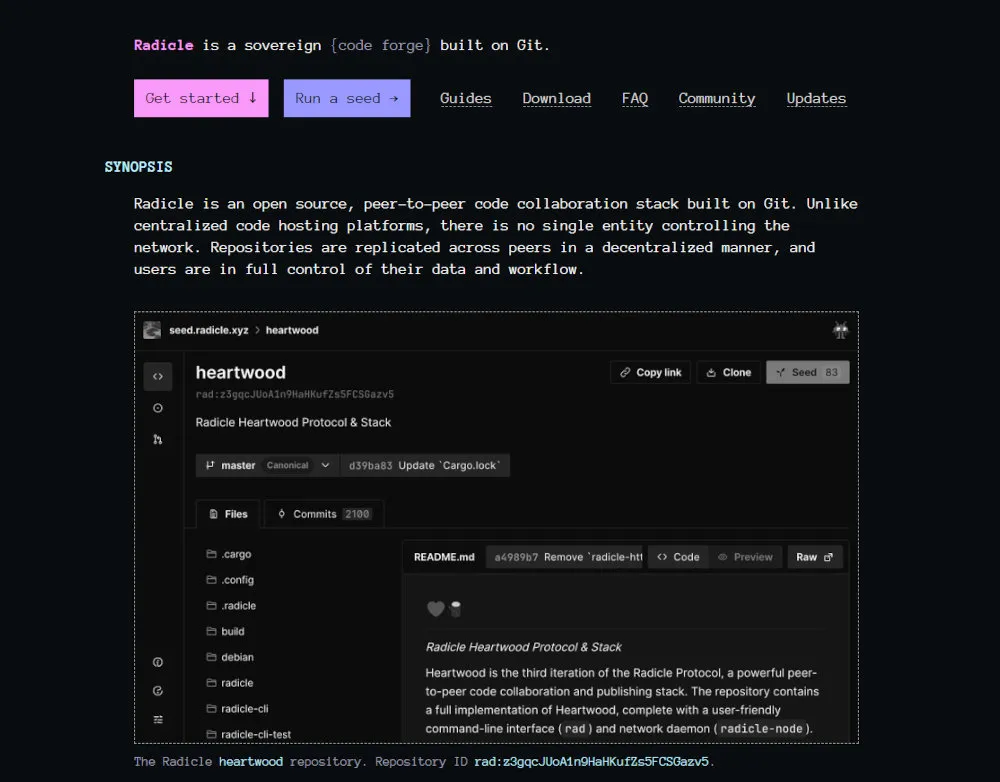Click the Copy link button
The height and width of the screenshot is (782, 1000).
651,373
